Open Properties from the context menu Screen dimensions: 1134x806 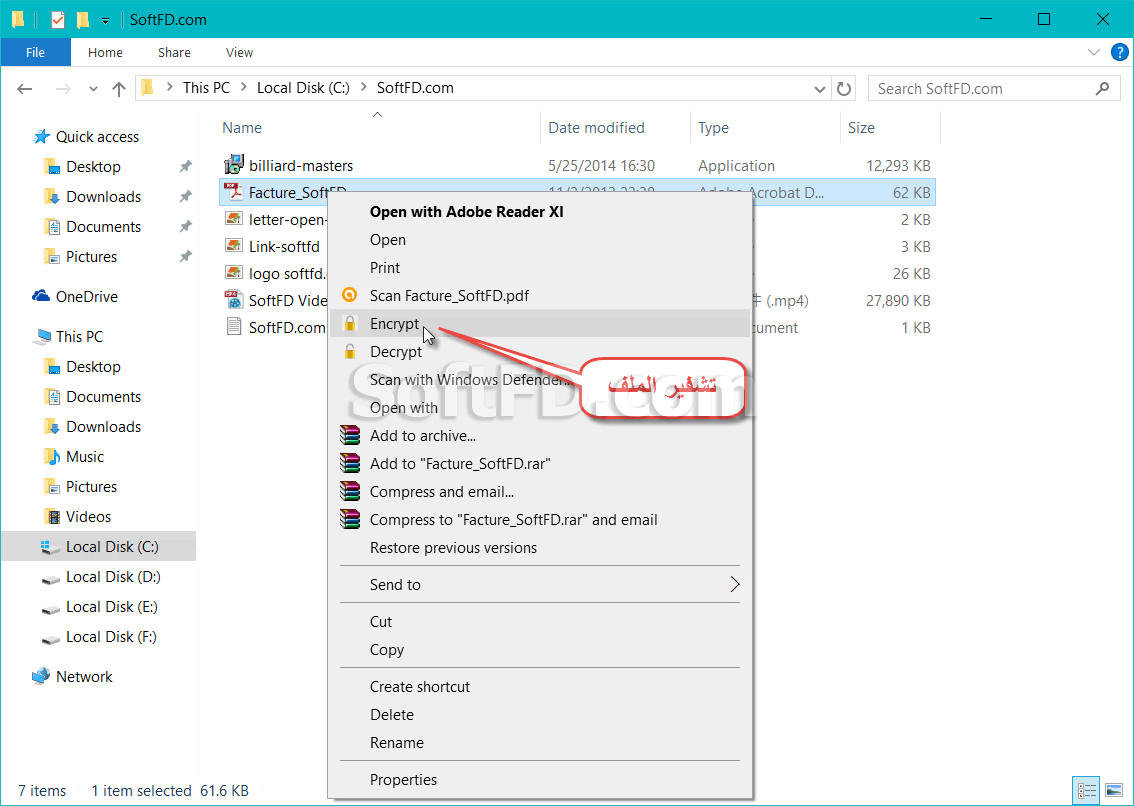coord(540,780)
